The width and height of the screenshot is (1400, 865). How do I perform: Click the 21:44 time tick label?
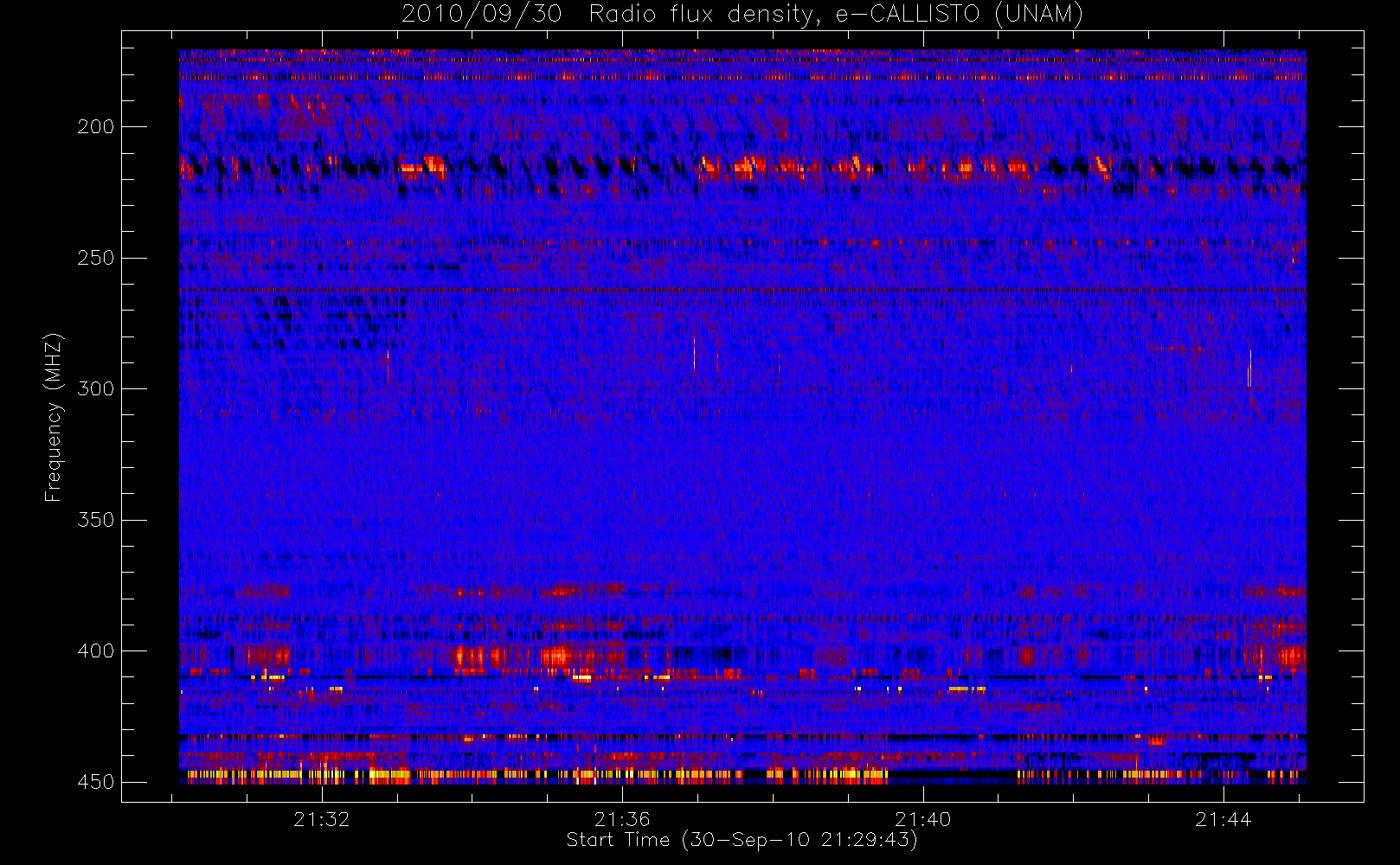(x=1223, y=819)
